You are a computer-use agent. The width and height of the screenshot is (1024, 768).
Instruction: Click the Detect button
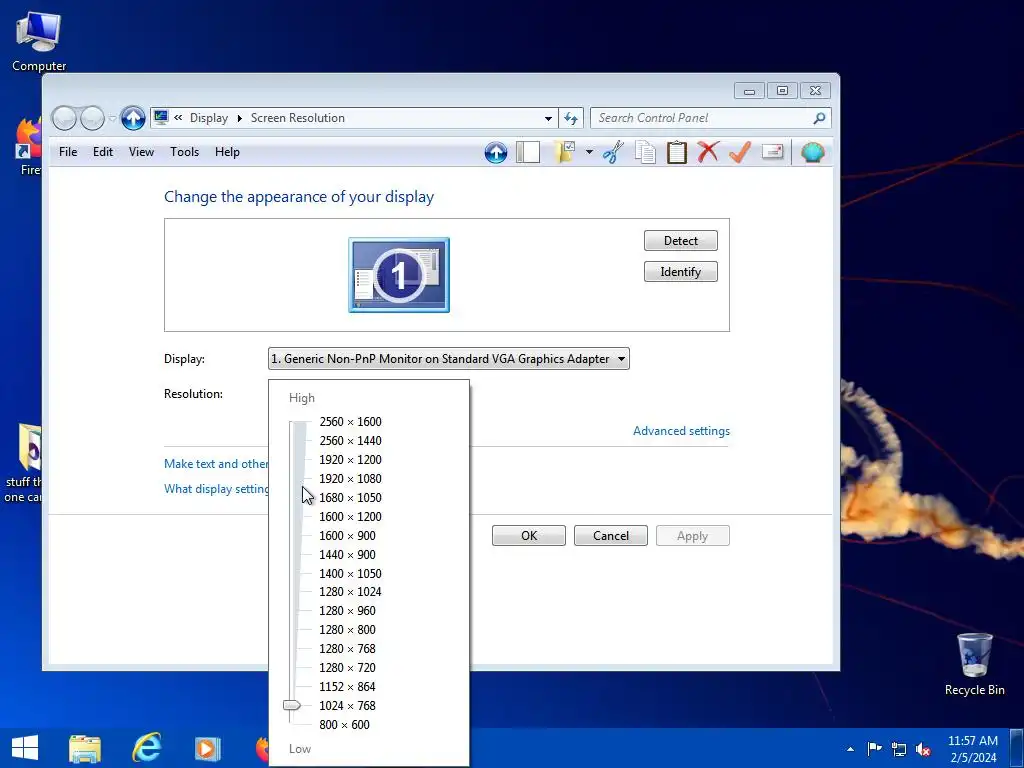680,240
